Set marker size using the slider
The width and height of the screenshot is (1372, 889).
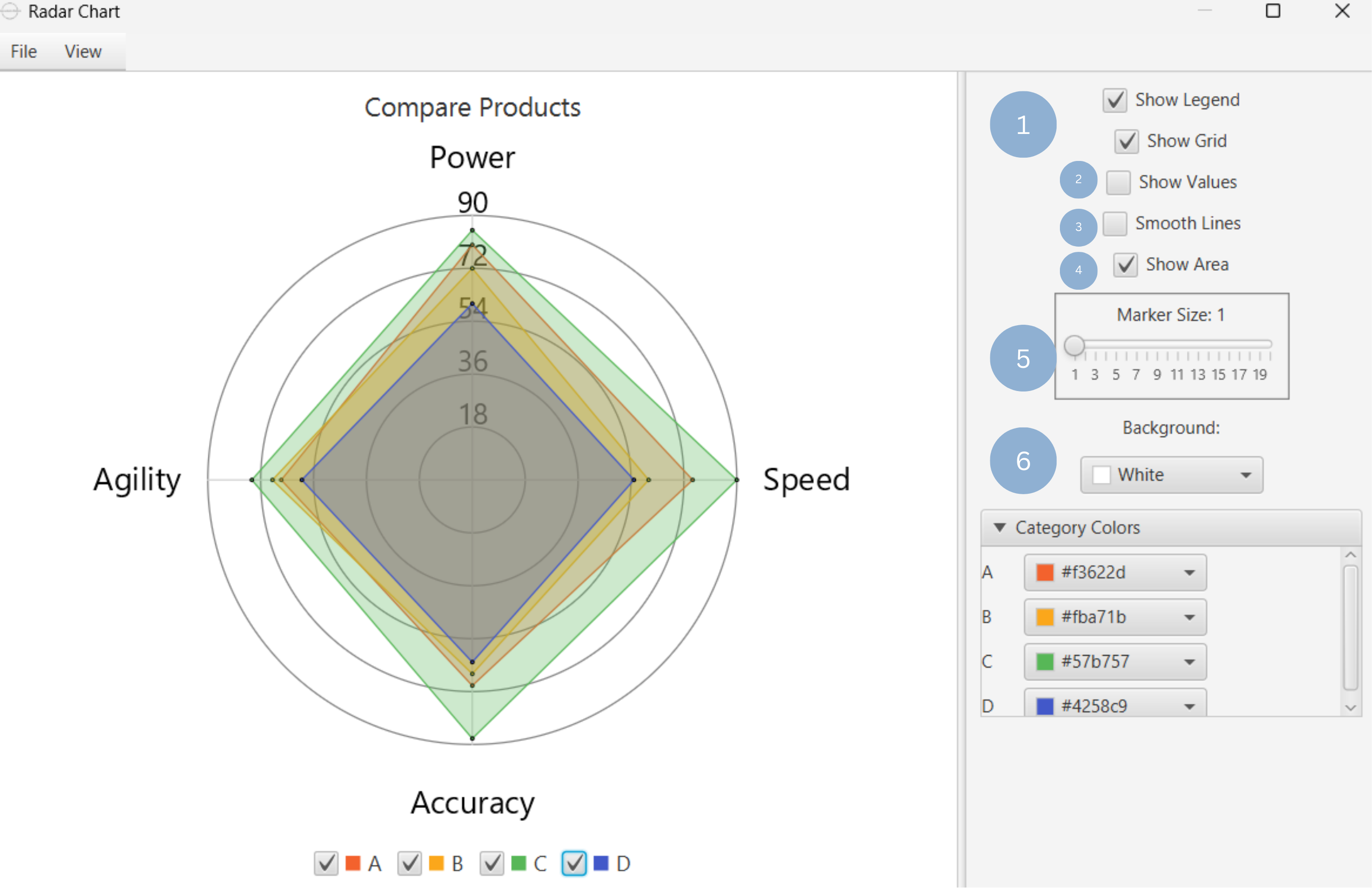point(1075,346)
